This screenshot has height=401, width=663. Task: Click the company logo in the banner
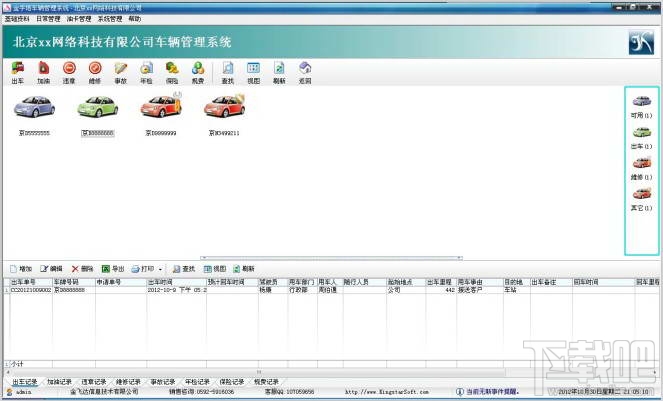click(x=641, y=42)
